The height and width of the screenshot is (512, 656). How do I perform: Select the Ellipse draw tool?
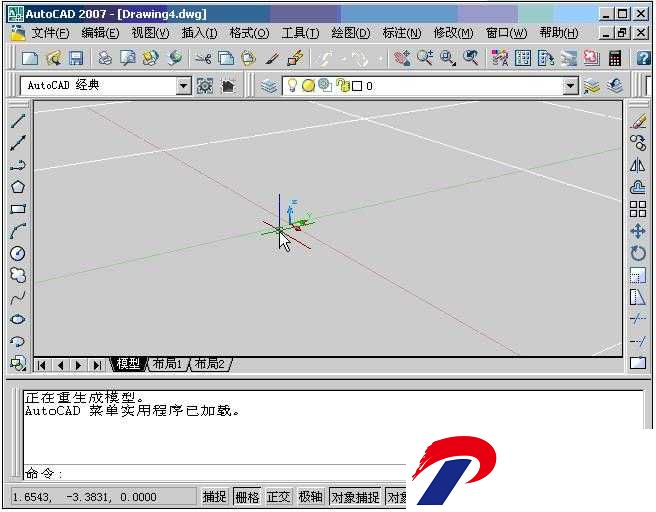pos(18,320)
